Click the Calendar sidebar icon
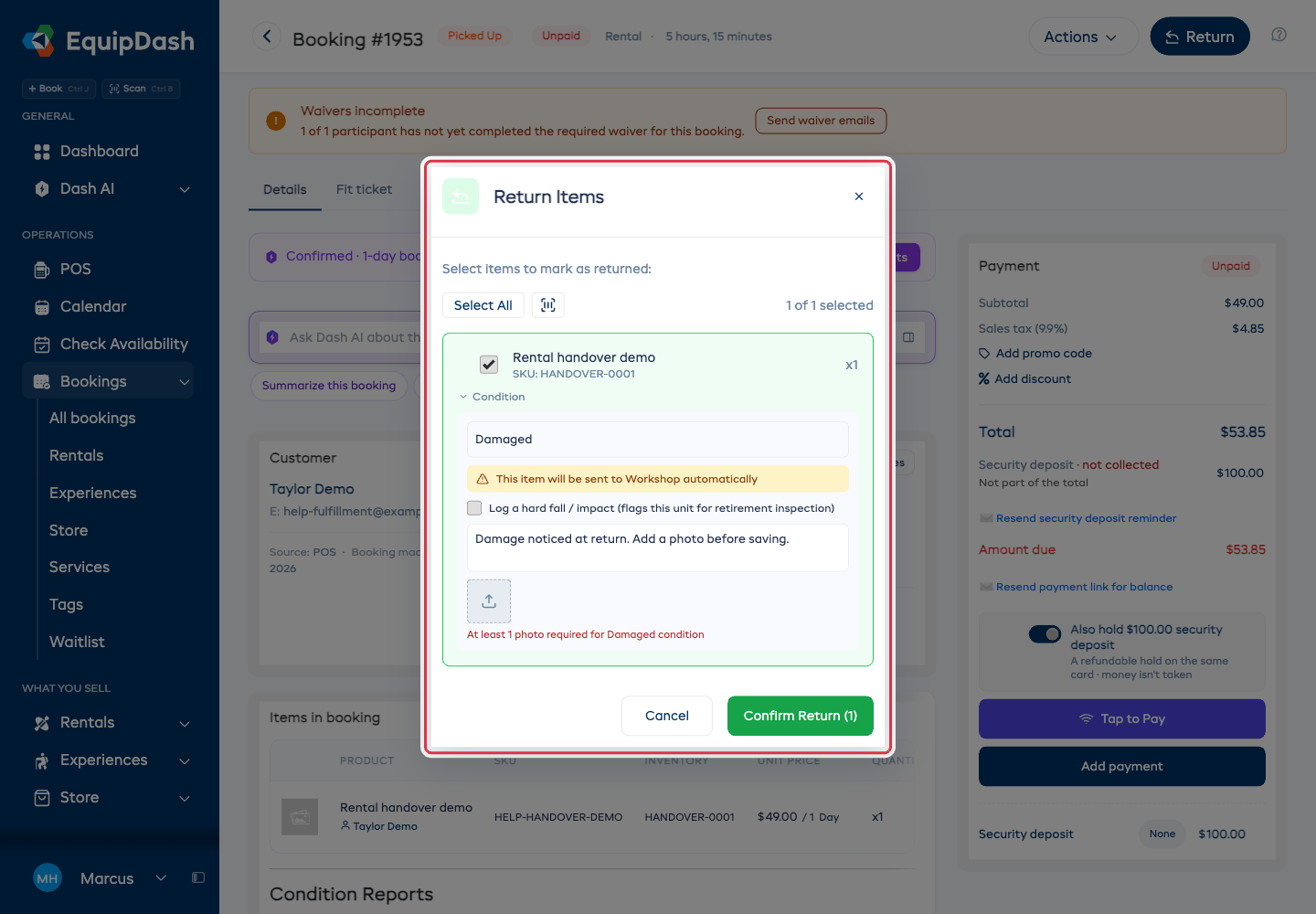Image resolution: width=1316 pixels, height=914 pixels. [x=42, y=307]
